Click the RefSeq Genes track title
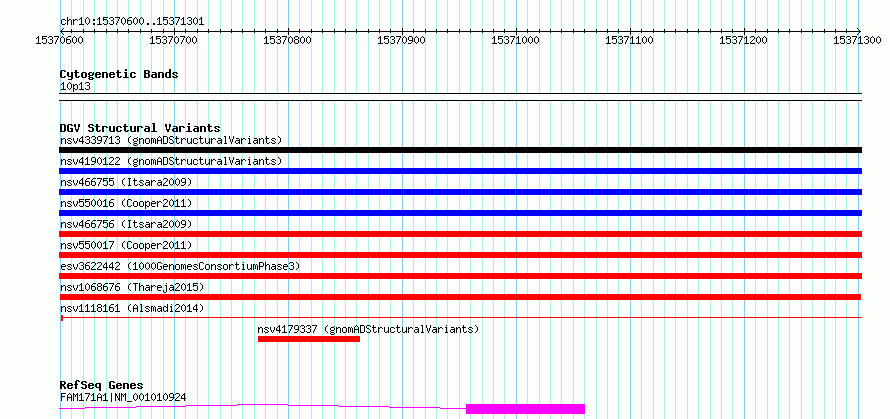This screenshot has width=890, height=419. (102, 386)
